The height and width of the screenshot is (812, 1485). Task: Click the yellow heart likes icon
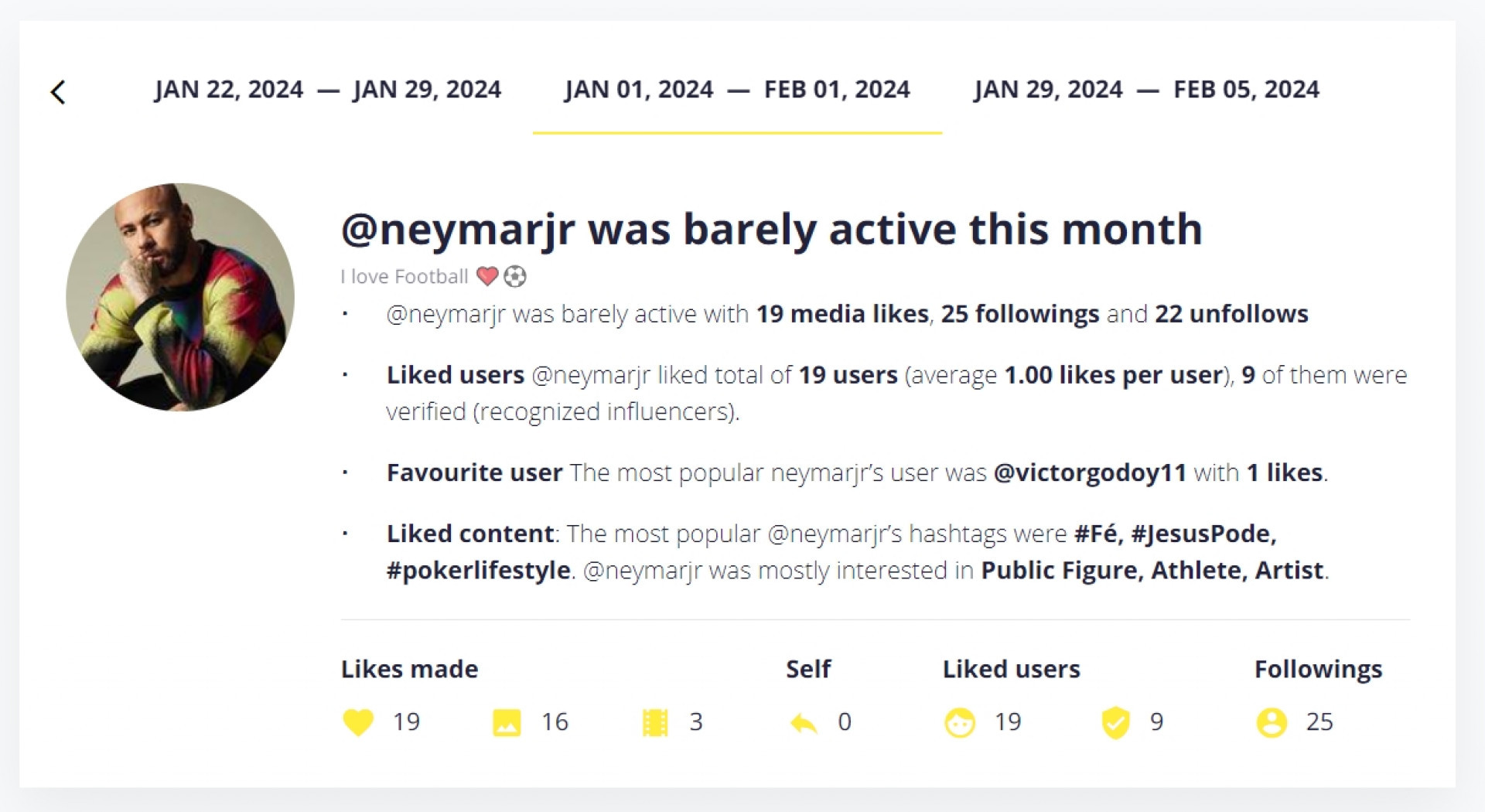(357, 722)
